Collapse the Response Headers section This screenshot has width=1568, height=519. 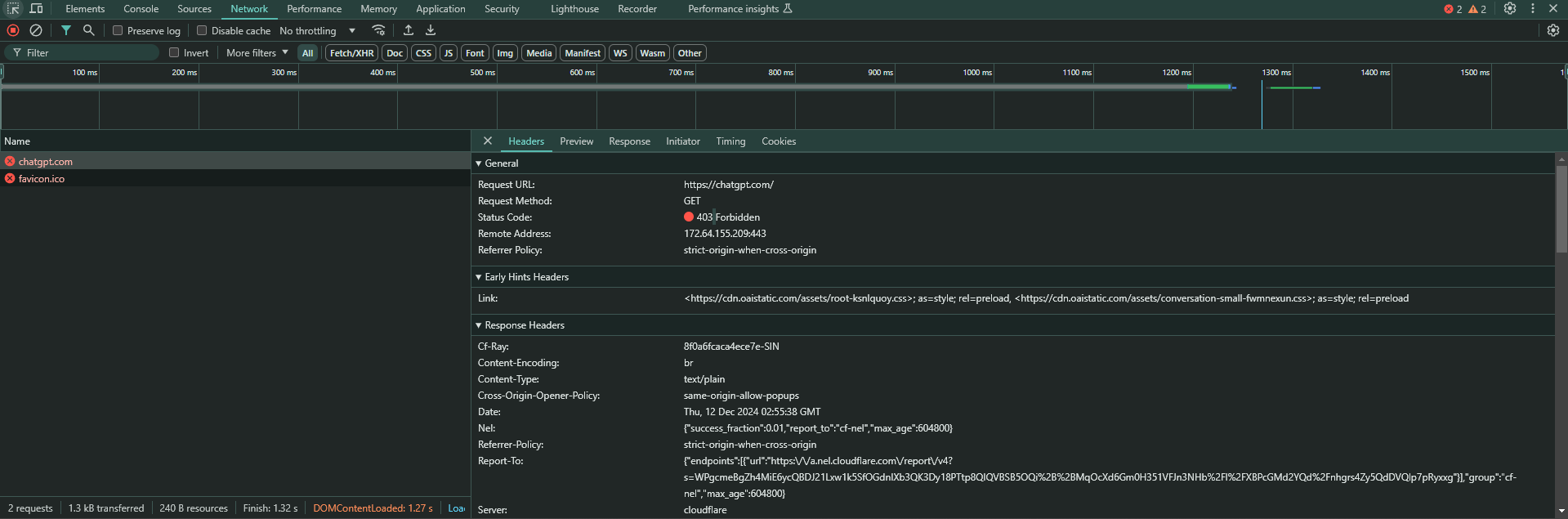pyautogui.click(x=524, y=325)
